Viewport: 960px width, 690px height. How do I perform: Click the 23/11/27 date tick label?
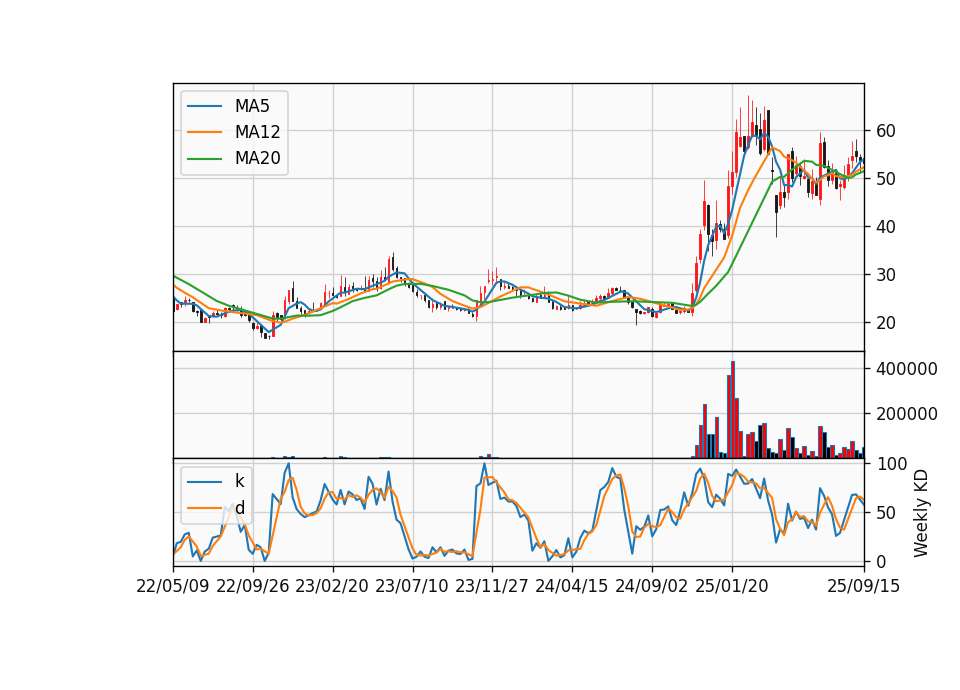[492, 586]
